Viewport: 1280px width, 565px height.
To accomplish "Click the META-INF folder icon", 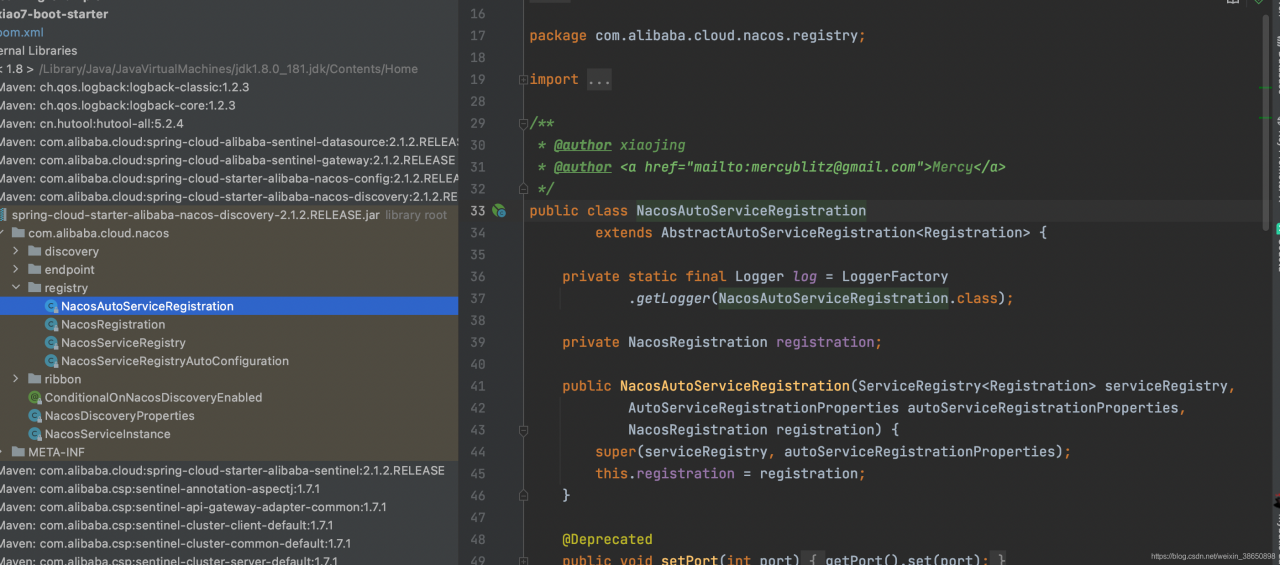I will click(x=18, y=452).
